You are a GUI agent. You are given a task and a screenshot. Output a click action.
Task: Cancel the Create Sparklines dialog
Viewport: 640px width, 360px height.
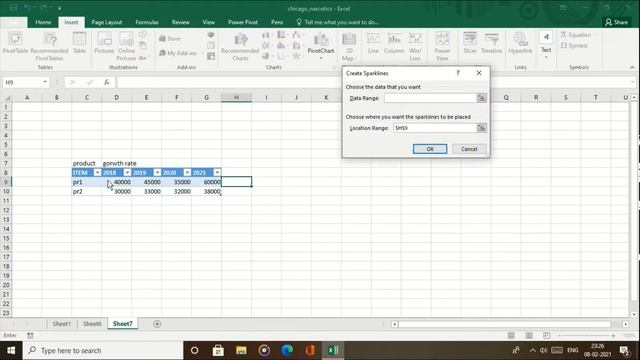(x=469, y=149)
